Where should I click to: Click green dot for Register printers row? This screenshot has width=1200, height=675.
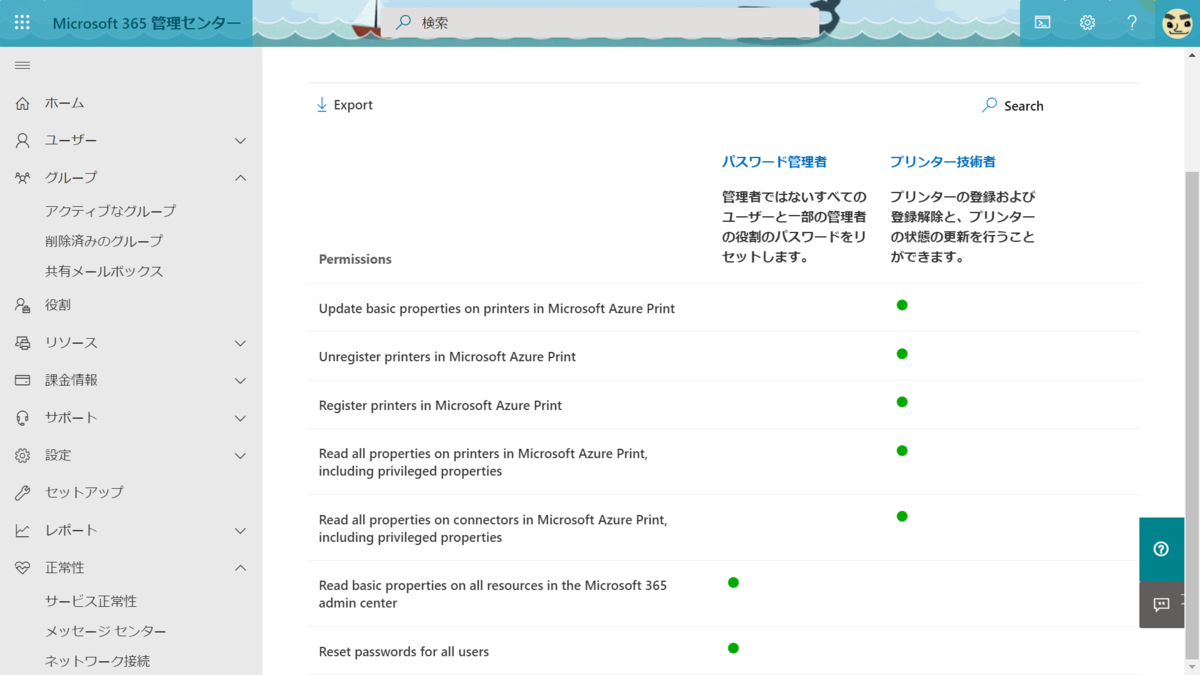point(902,402)
